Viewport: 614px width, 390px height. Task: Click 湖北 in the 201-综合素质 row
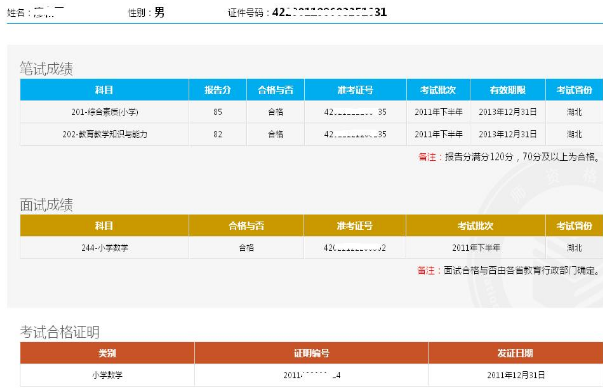pyautogui.click(x=574, y=112)
